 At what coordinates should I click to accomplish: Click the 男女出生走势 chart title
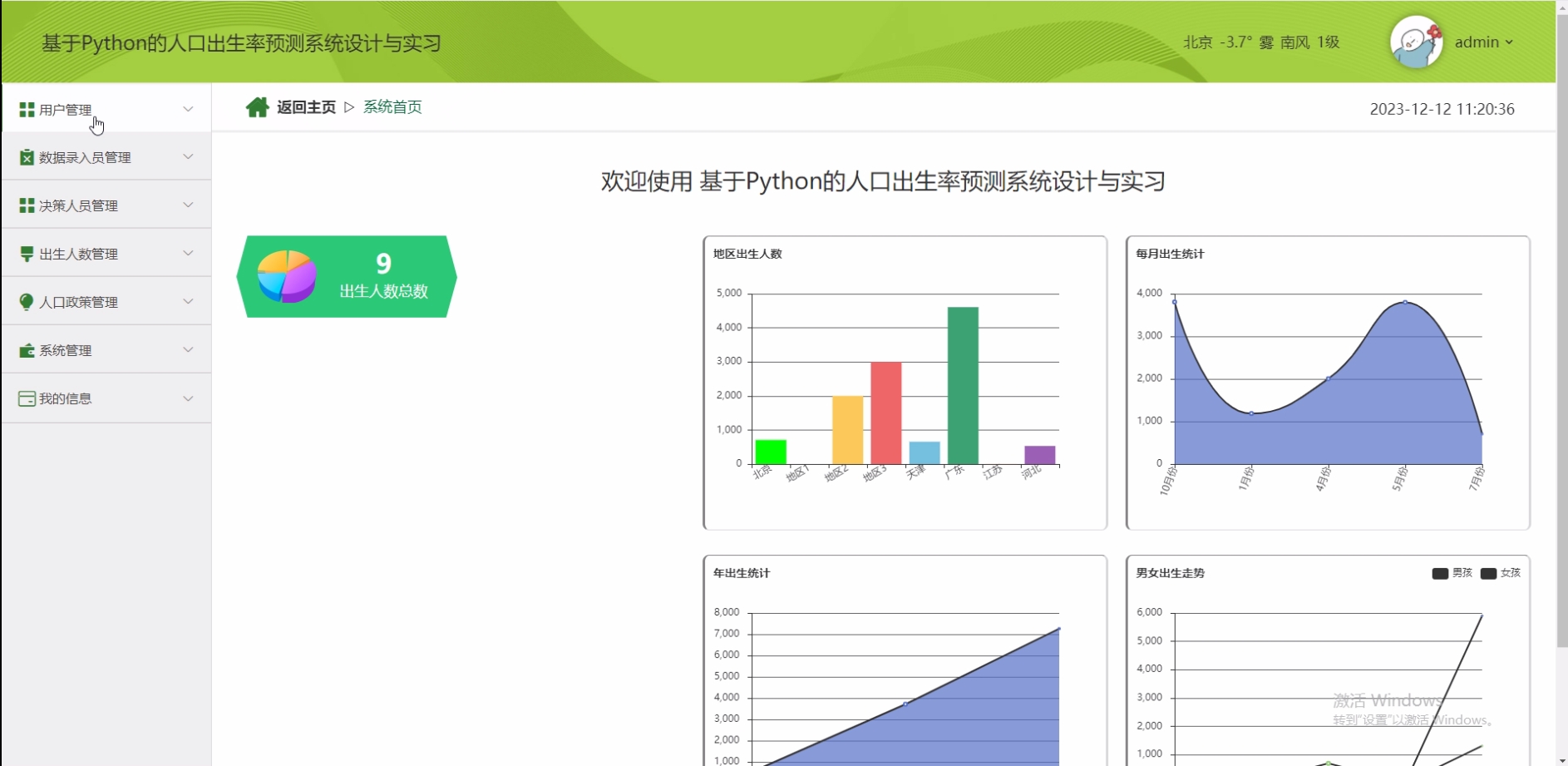pos(1170,573)
